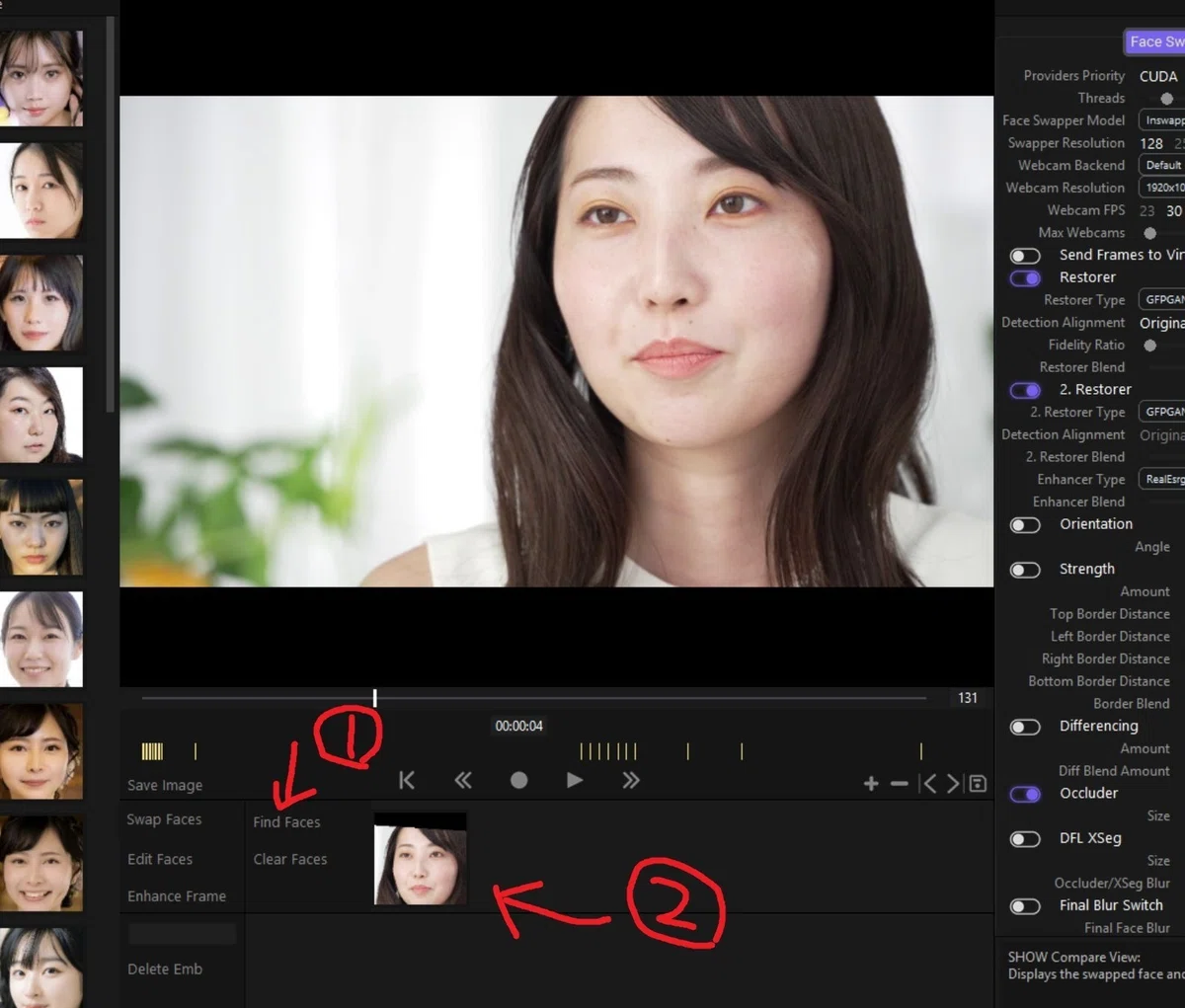The height and width of the screenshot is (1008, 1185).
Task: Add a marker with the plus icon
Action: click(x=871, y=784)
